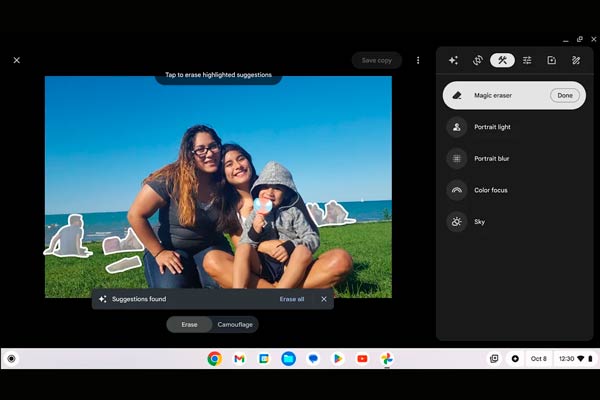
Task: Erase highlighted people behind child's hood
Action: coord(331,213)
